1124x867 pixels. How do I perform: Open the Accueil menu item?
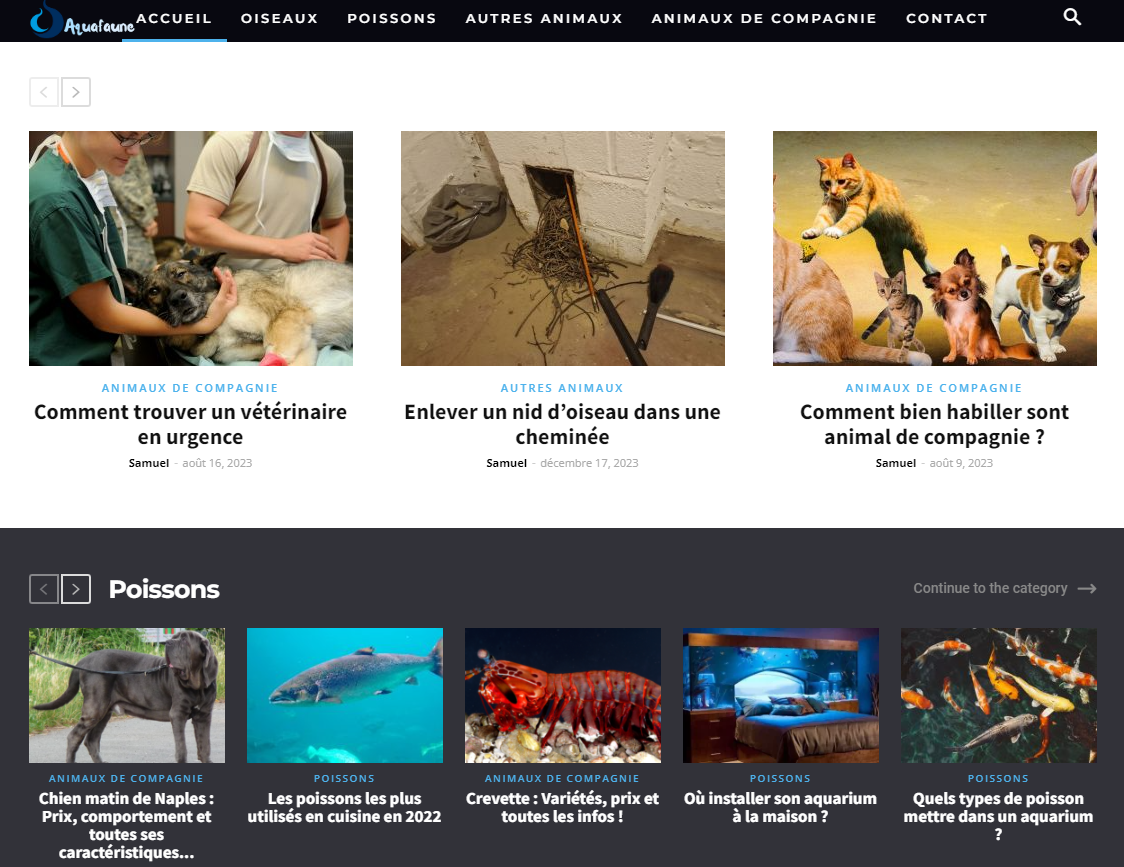tap(174, 19)
